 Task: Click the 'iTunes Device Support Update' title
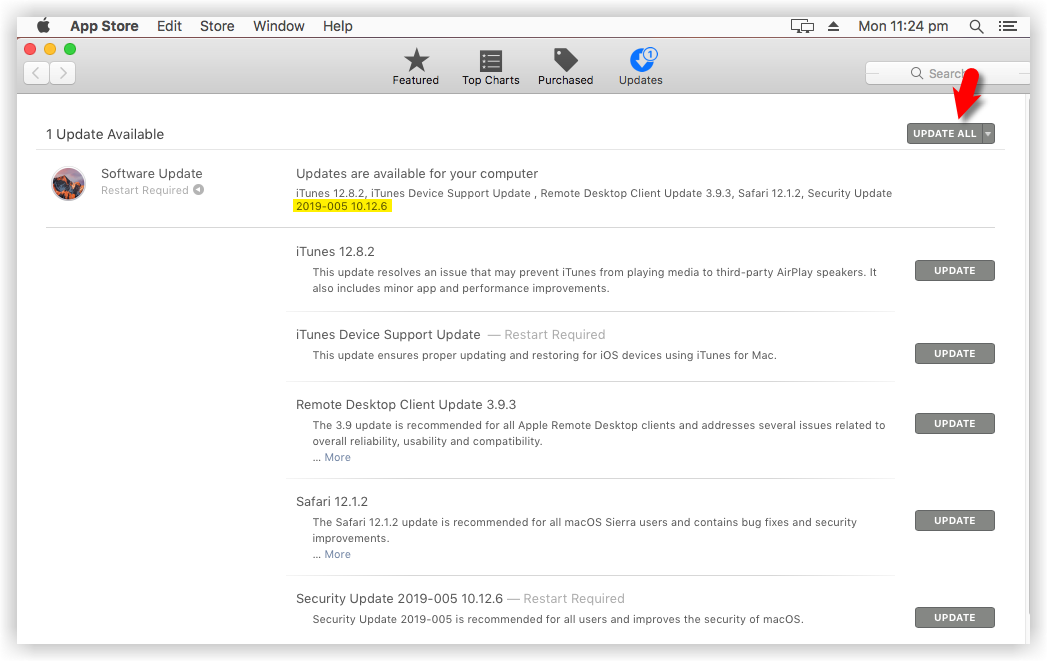point(388,335)
